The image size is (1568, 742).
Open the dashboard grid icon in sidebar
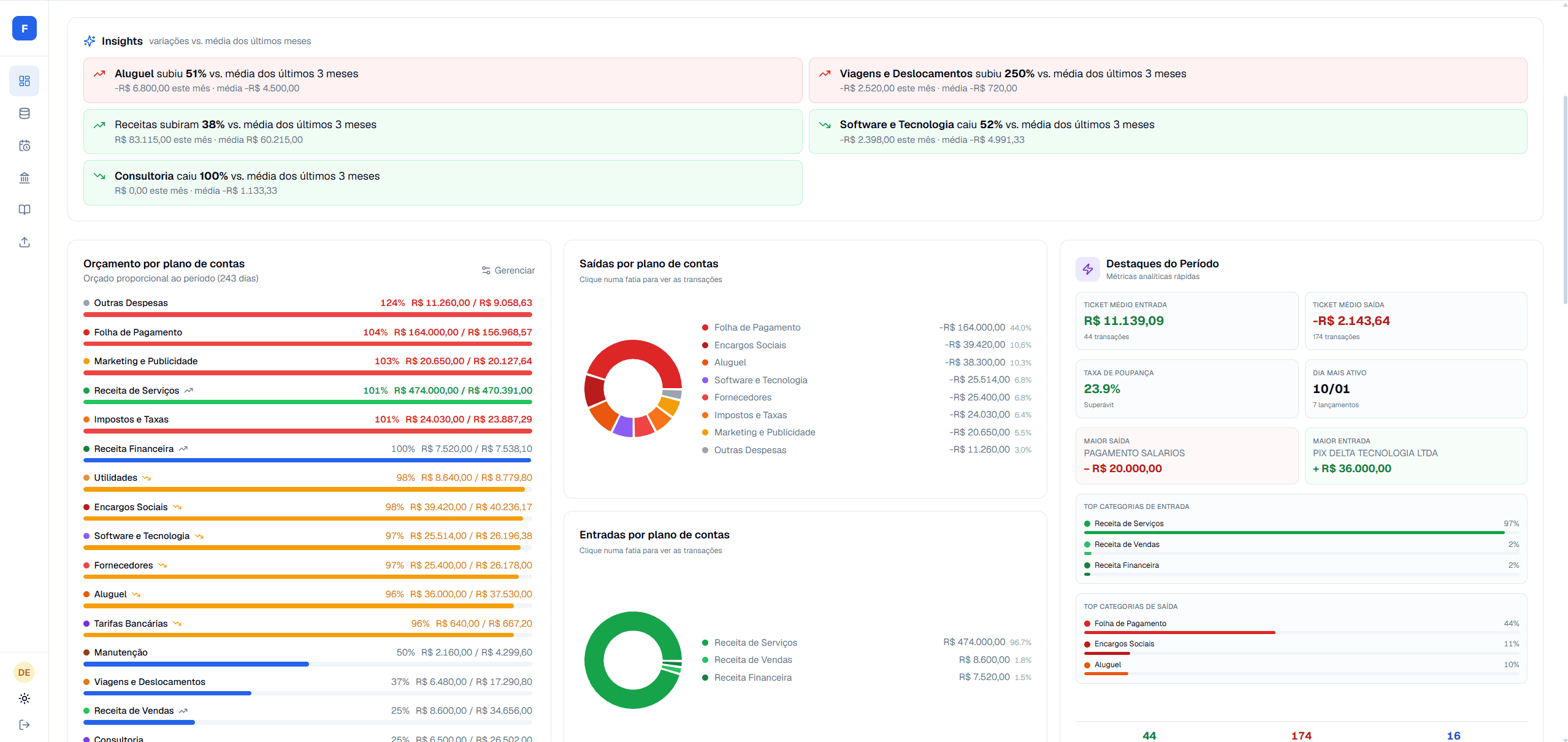25,81
